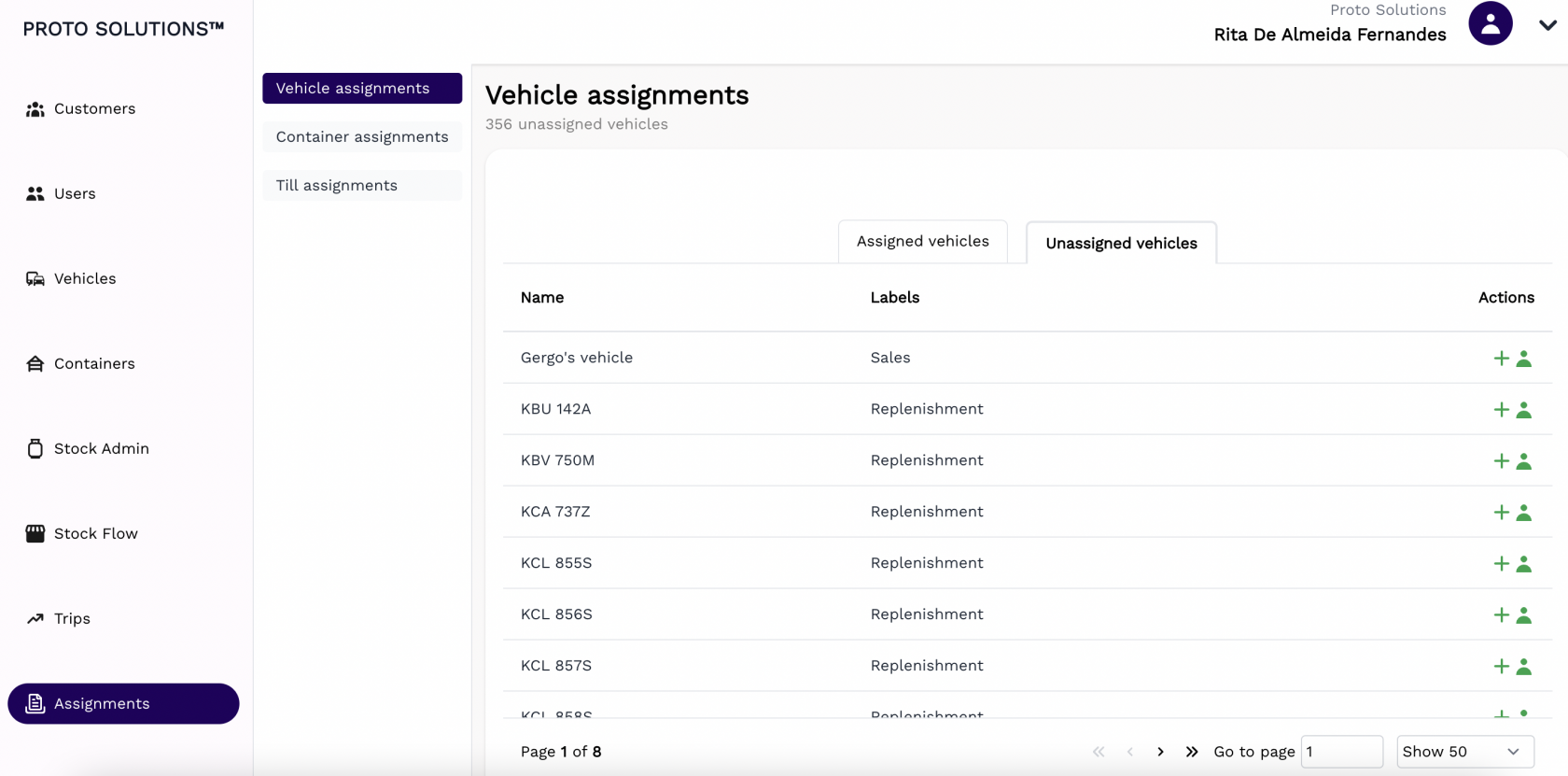This screenshot has height=776, width=1568.
Task: Click person icon for KCL 855S
Action: click(x=1524, y=564)
